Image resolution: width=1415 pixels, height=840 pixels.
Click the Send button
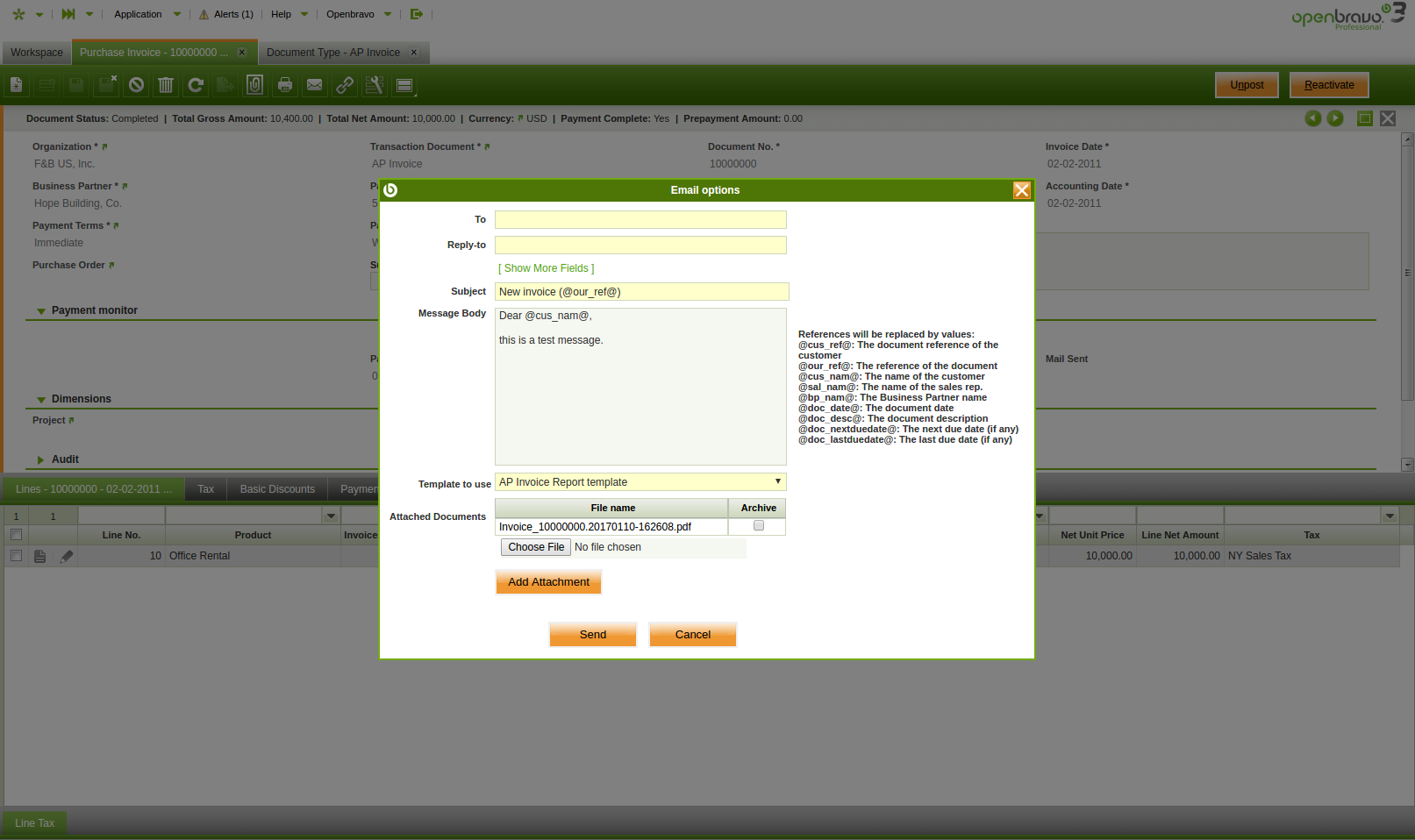pos(593,635)
